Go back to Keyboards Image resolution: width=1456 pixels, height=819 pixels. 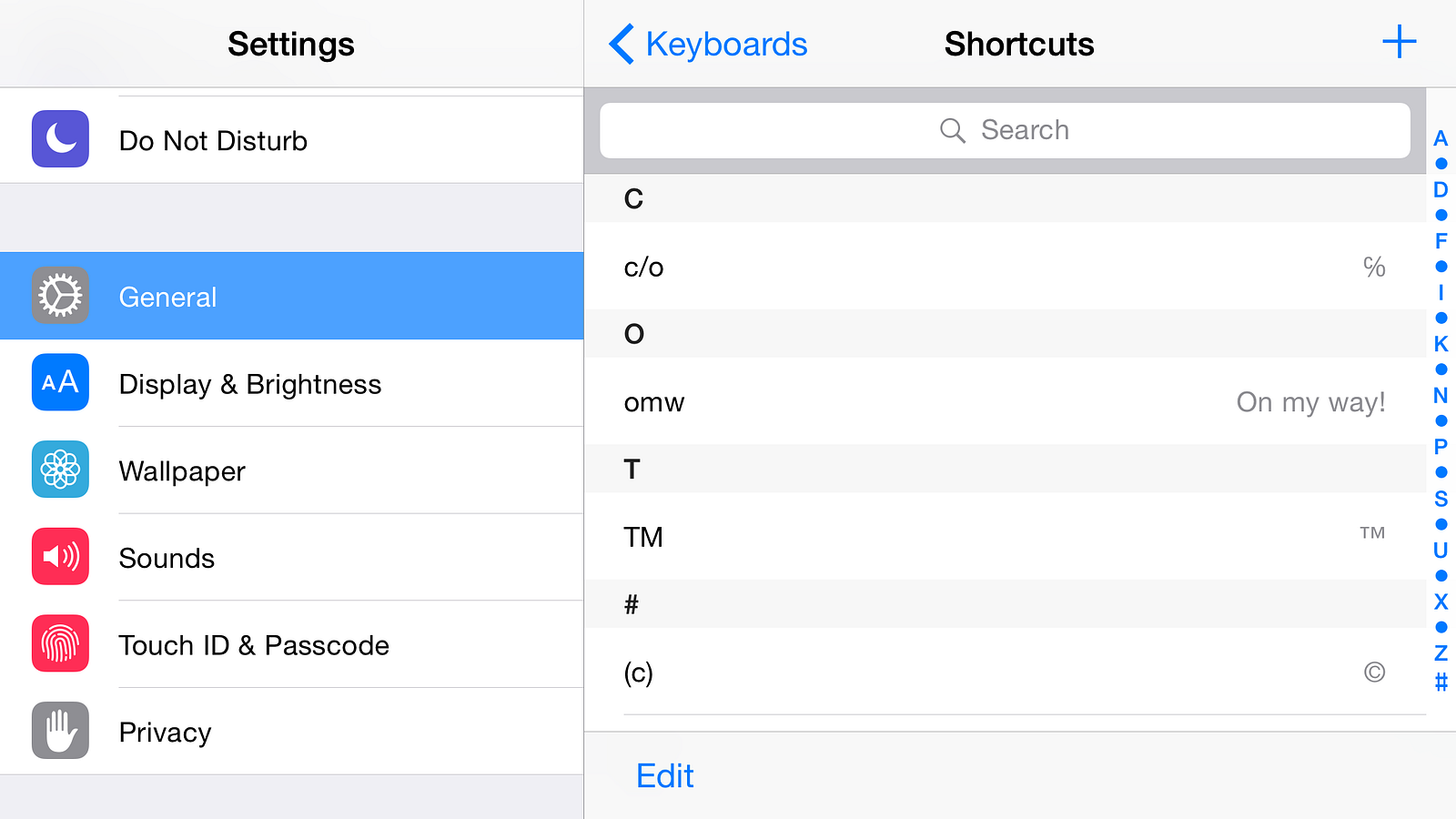click(708, 44)
